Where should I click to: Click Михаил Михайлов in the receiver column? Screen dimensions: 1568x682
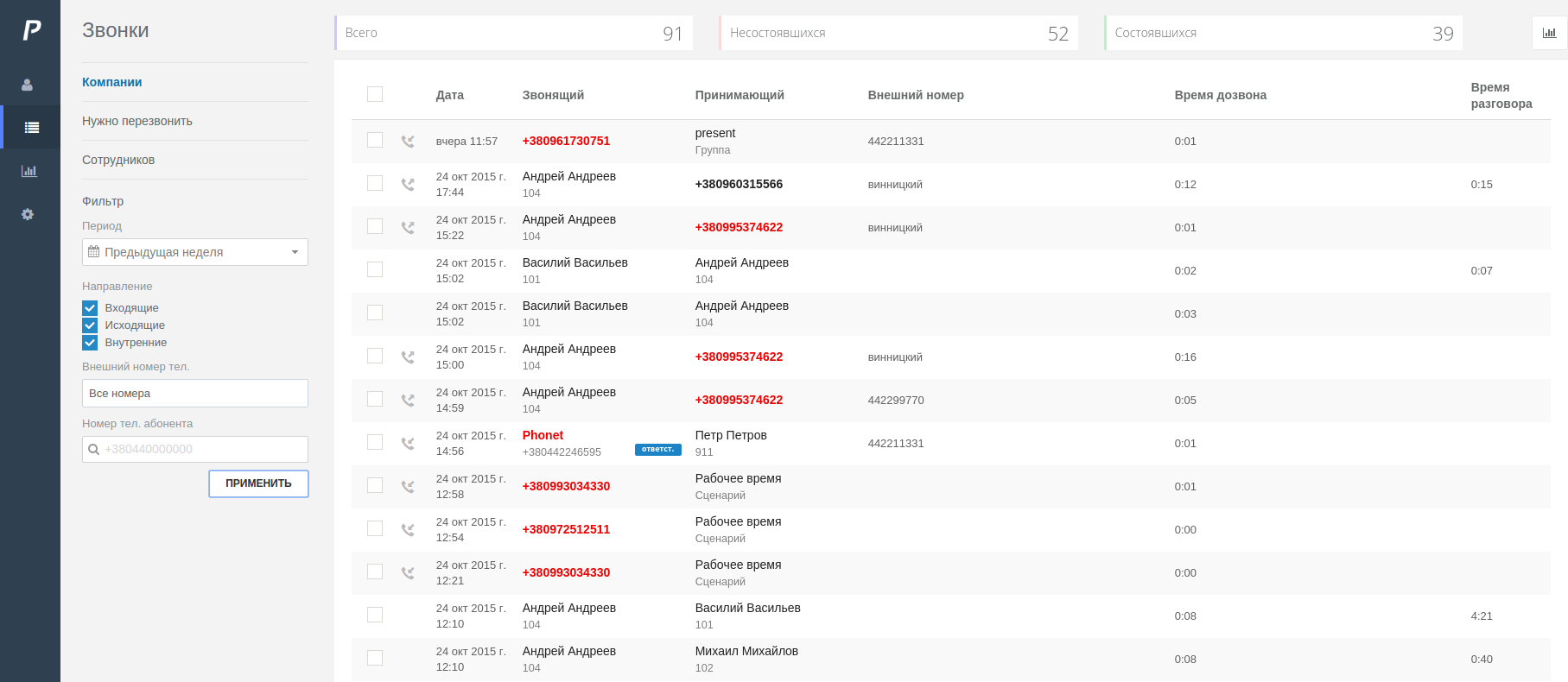pos(746,651)
